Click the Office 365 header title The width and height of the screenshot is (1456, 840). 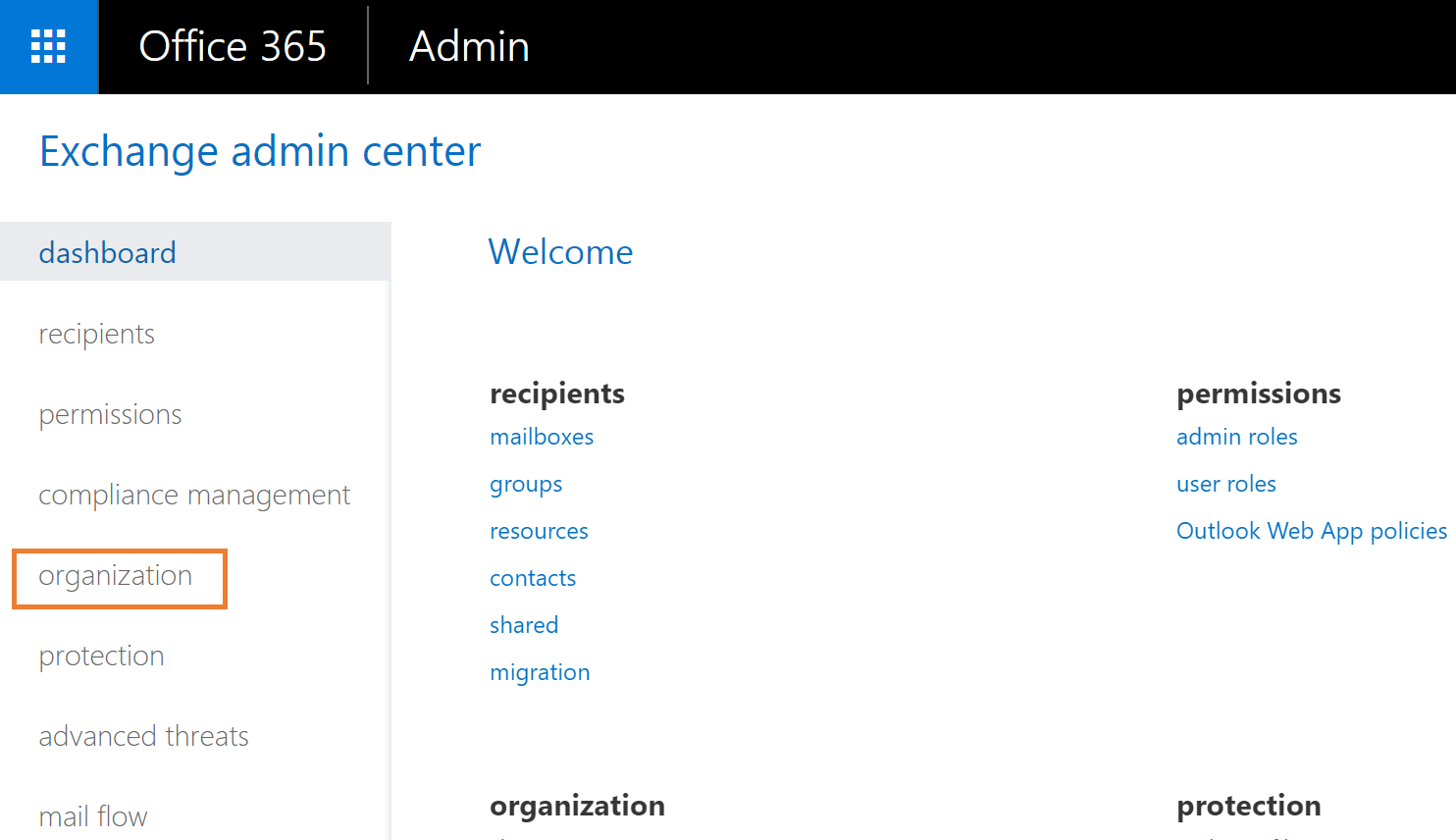233,47
